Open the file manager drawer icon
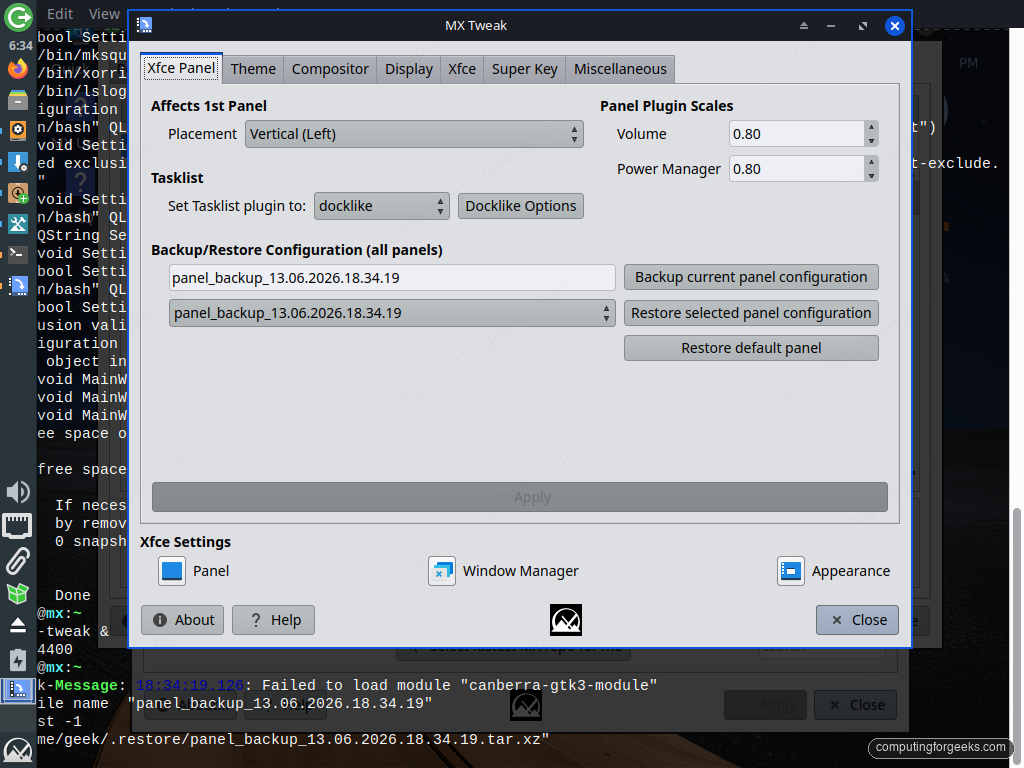The image size is (1024, 768). pos(18,100)
